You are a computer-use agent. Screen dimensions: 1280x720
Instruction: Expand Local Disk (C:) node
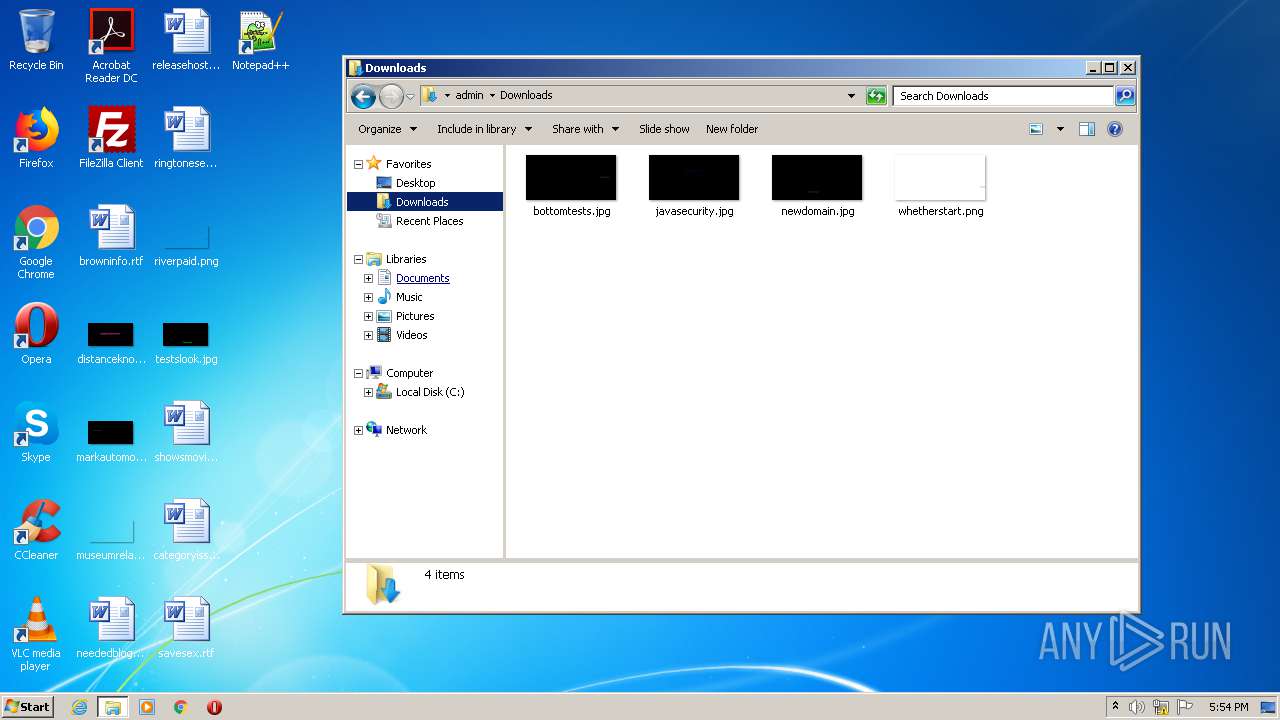click(368, 392)
